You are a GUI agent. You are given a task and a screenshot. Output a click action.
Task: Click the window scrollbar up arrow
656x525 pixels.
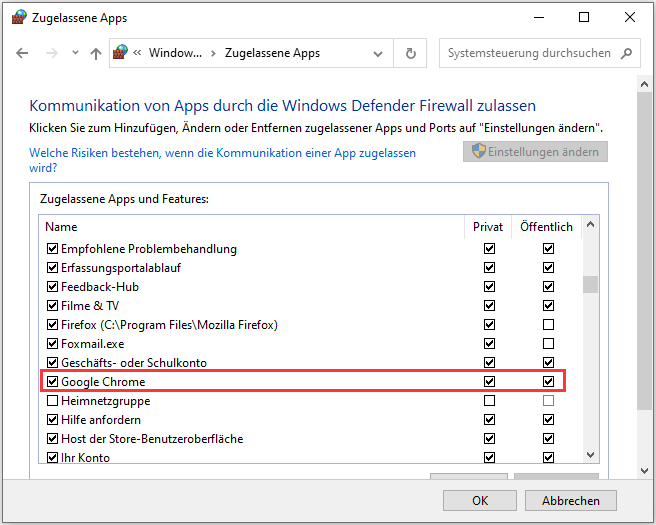tap(644, 84)
